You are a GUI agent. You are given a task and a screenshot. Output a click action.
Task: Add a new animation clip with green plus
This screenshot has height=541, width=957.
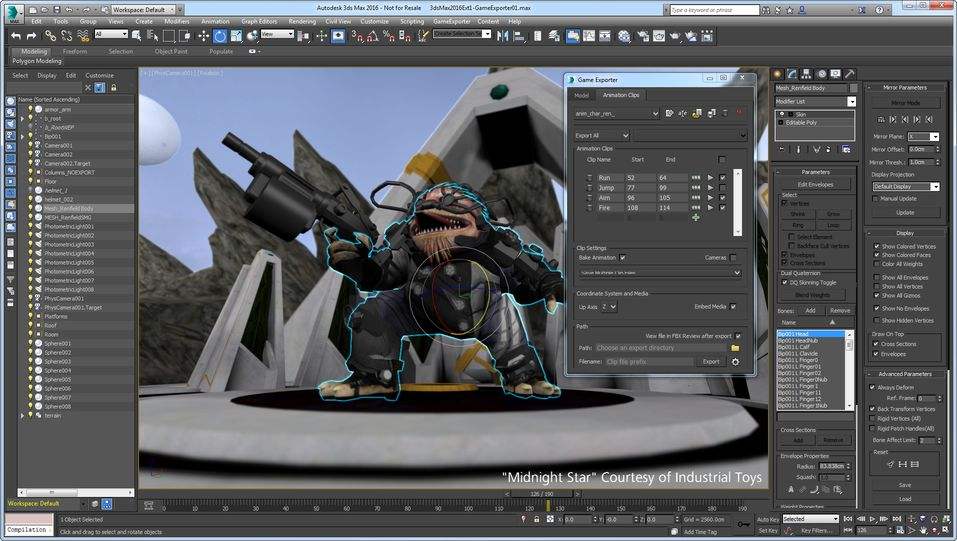(695, 217)
